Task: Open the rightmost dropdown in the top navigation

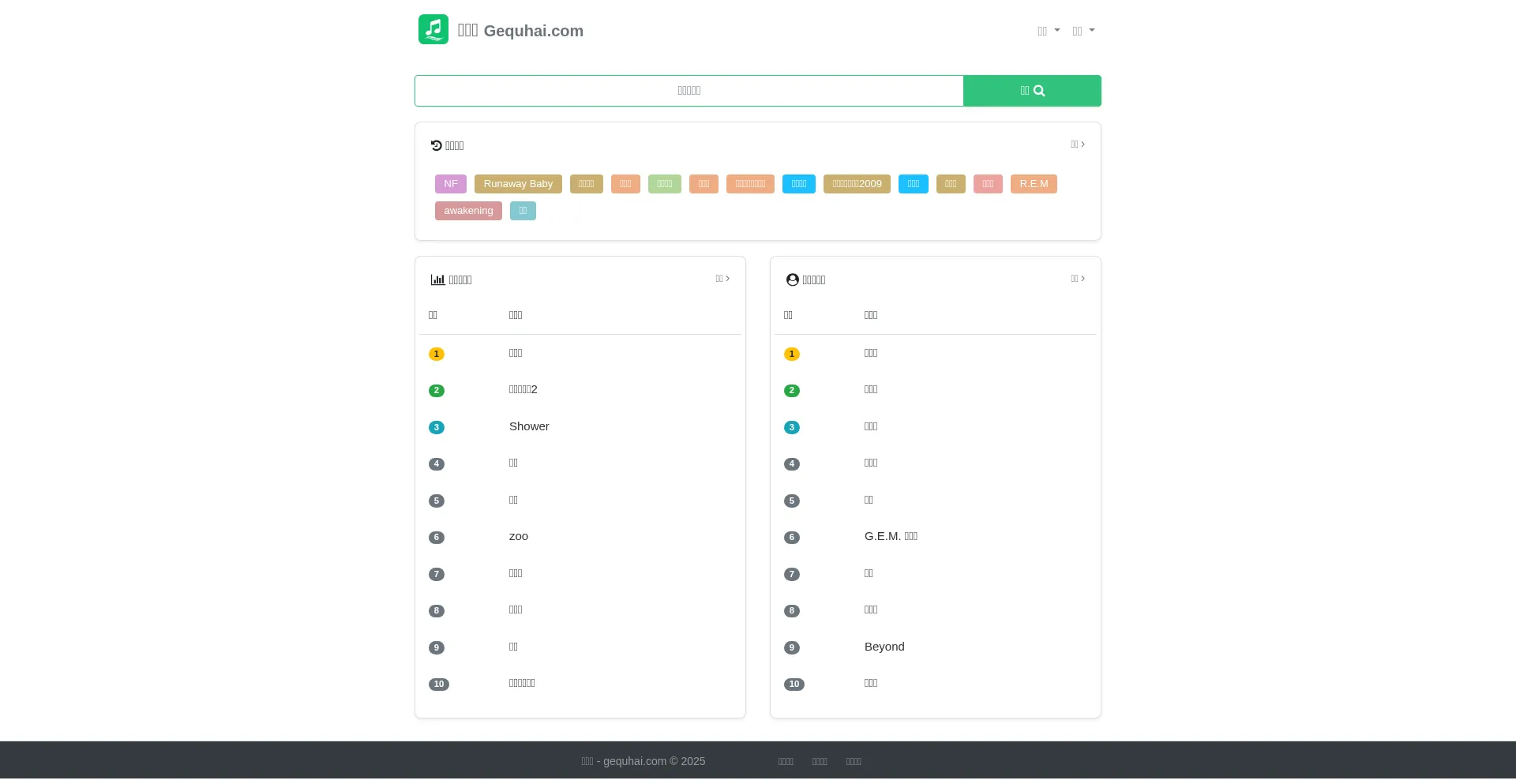Action: tap(1083, 31)
